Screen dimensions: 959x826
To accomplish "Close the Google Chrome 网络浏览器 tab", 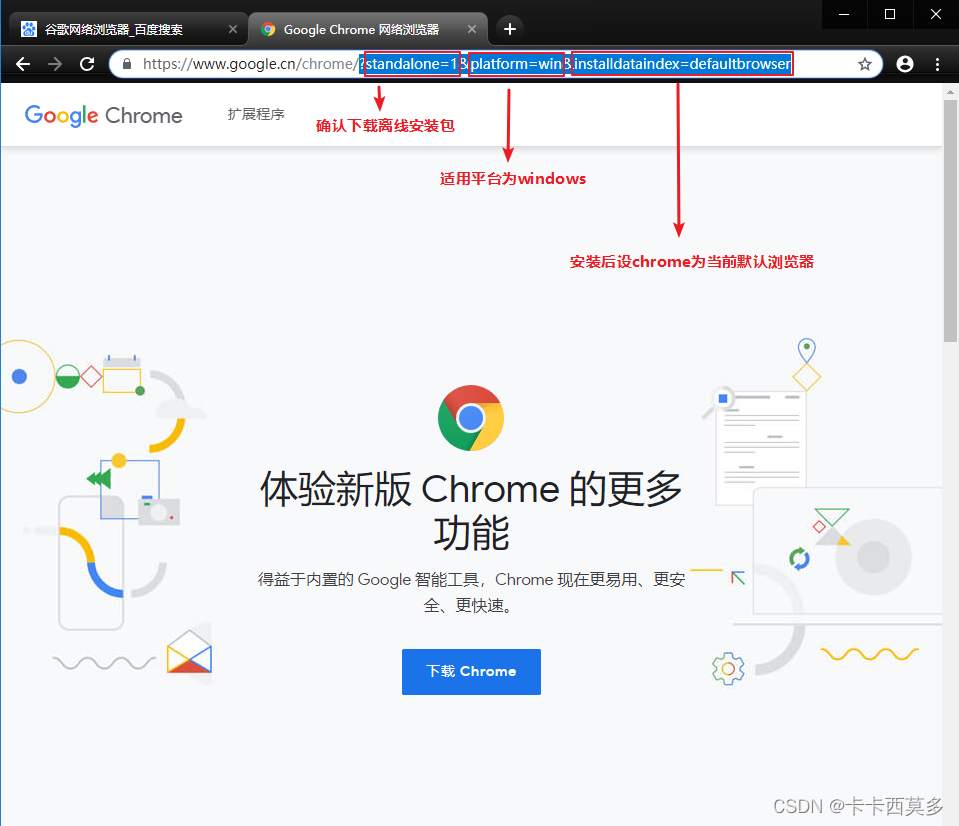I will pos(472,29).
